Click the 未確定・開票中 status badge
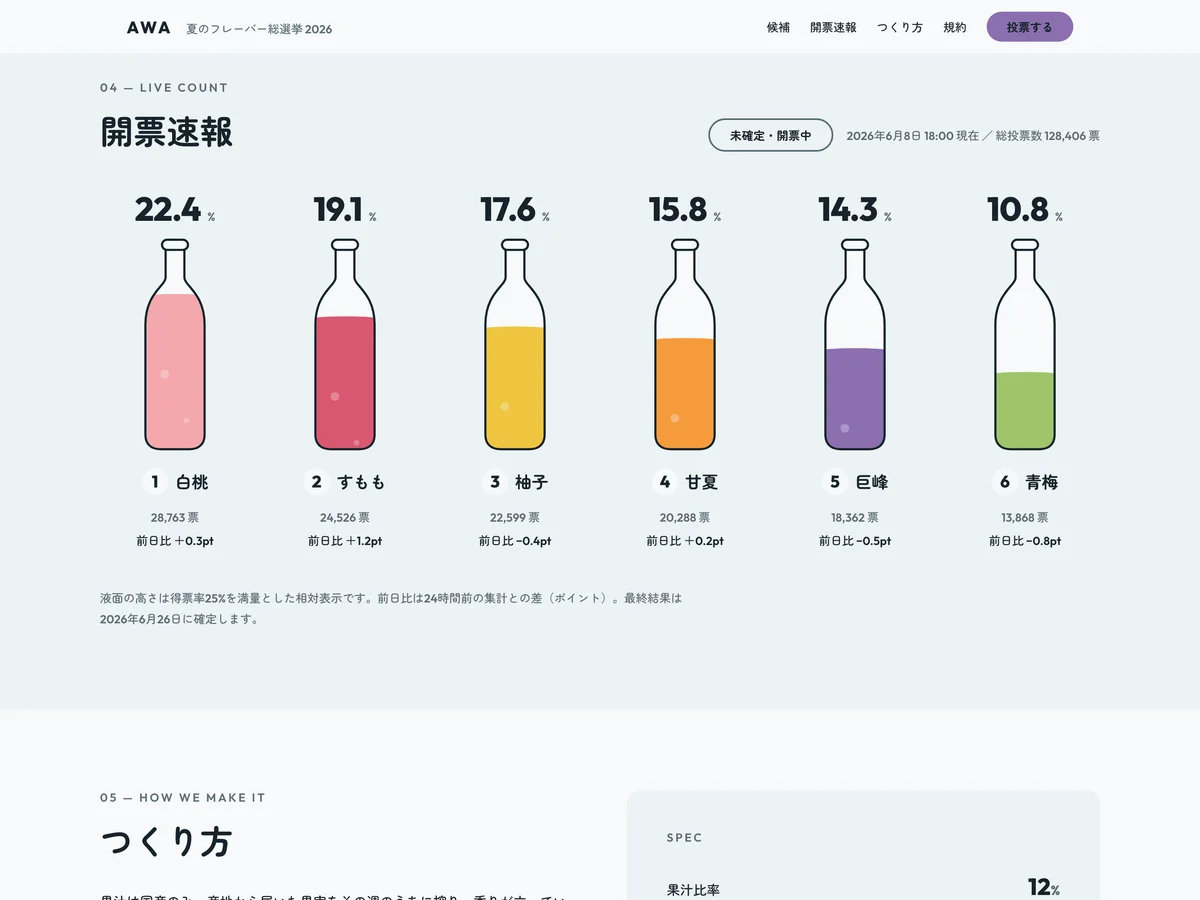 coord(771,135)
